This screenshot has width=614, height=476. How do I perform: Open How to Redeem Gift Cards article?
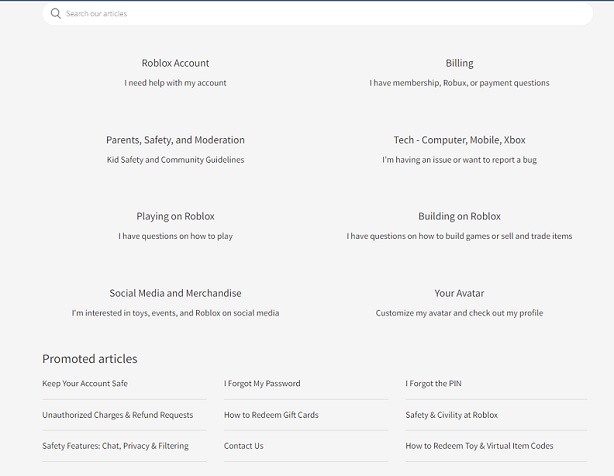pyautogui.click(x=271, y=415)
